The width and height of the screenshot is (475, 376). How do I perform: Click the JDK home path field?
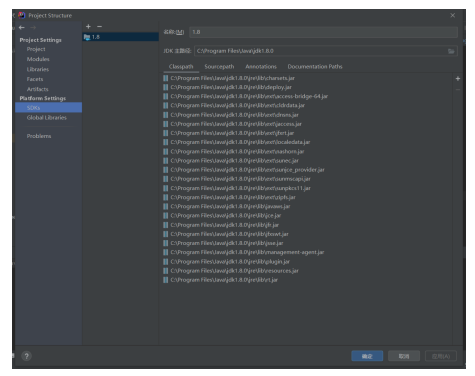pyautogui.click(x=320, y=51)
